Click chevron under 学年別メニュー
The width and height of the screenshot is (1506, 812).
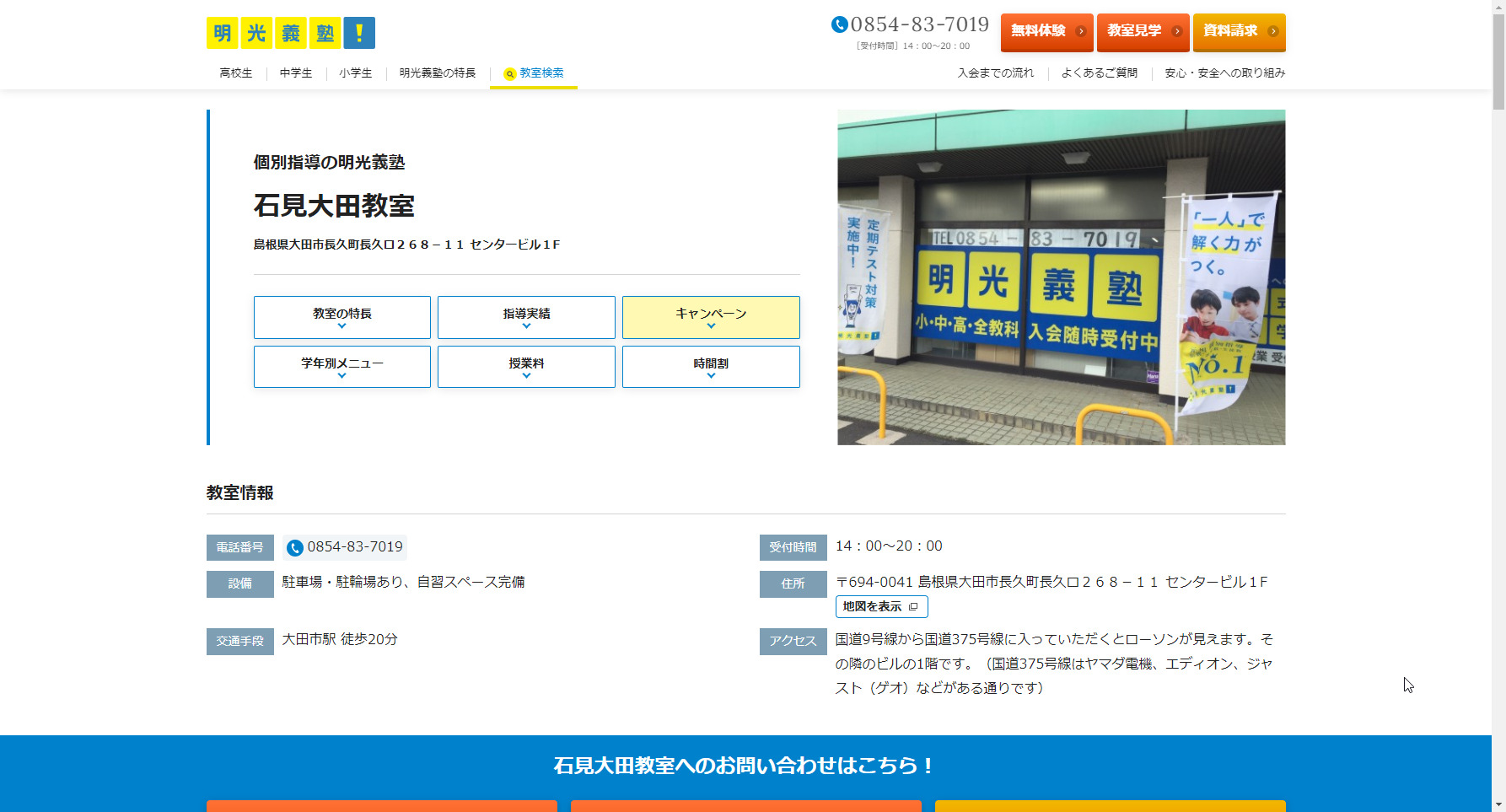tap(342, 376)
